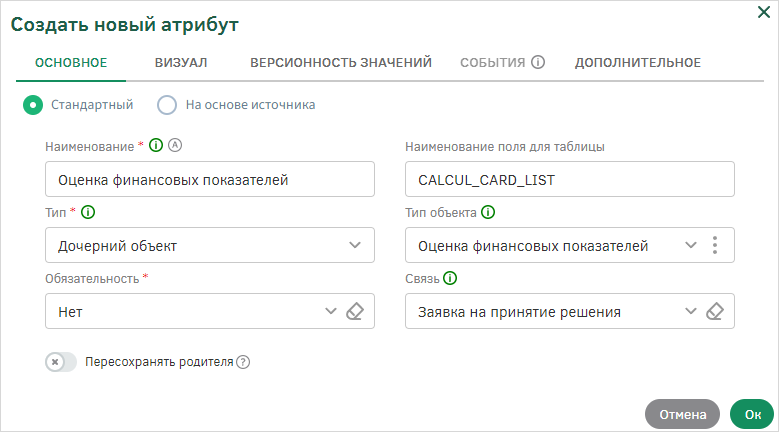Click the Отмена button
Screen dimensions: 779x432
pos(683,414)
